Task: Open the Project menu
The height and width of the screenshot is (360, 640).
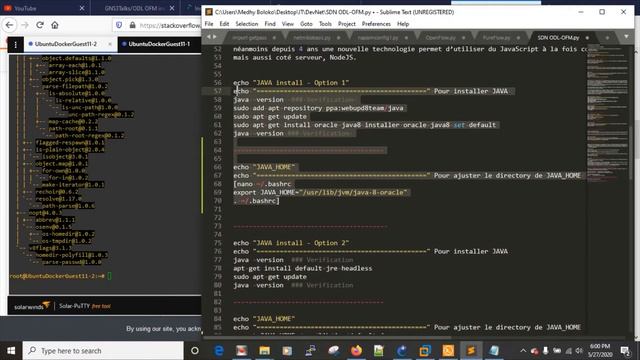Action: pyautogui.click(x=347, y=24)
